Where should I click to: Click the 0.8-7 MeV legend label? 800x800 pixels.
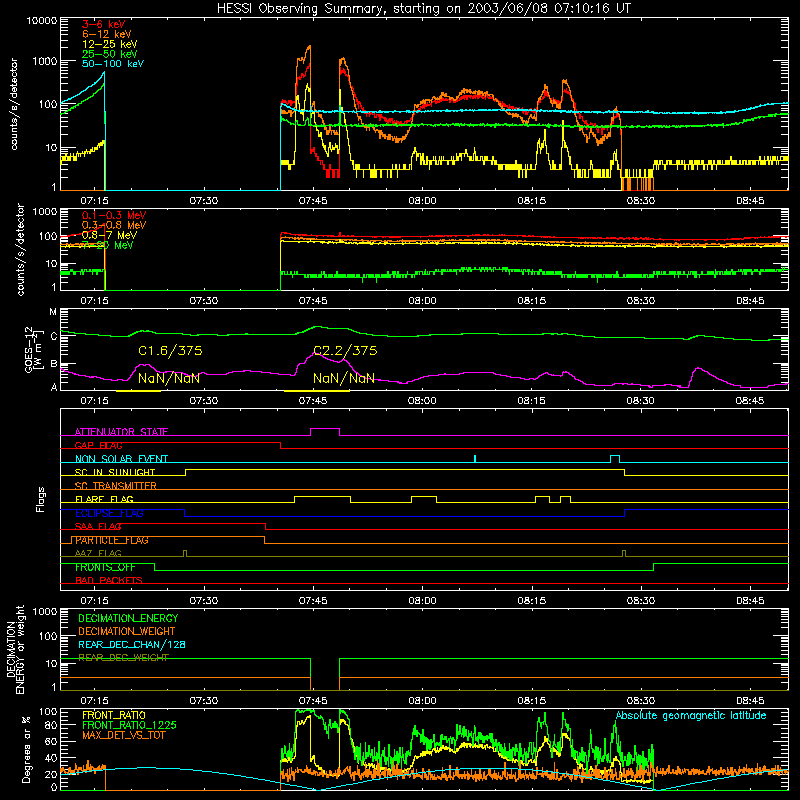[109, 235]
